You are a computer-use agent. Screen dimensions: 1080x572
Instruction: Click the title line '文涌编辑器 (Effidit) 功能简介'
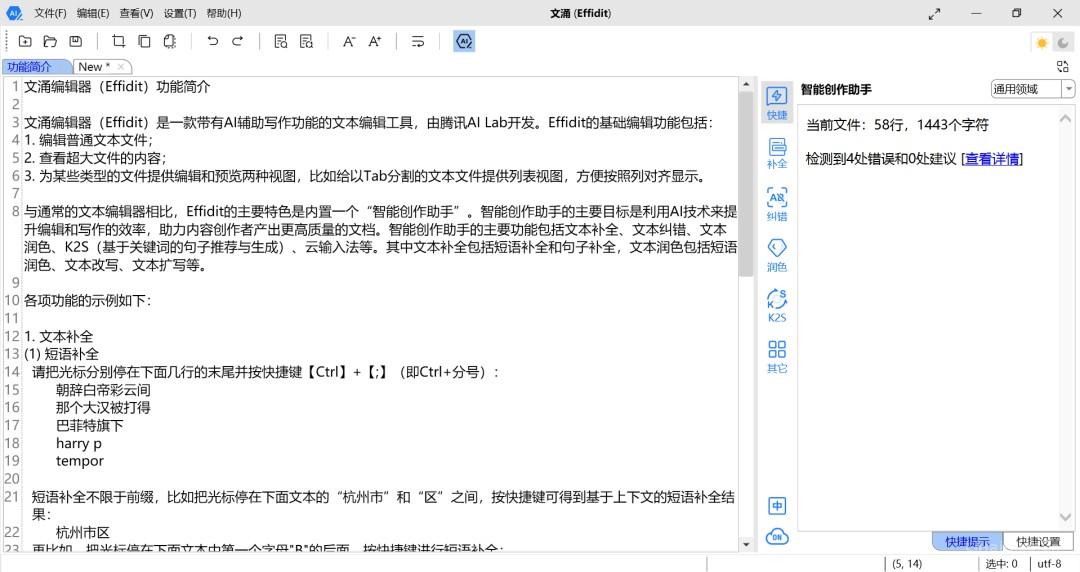(117, 87)
